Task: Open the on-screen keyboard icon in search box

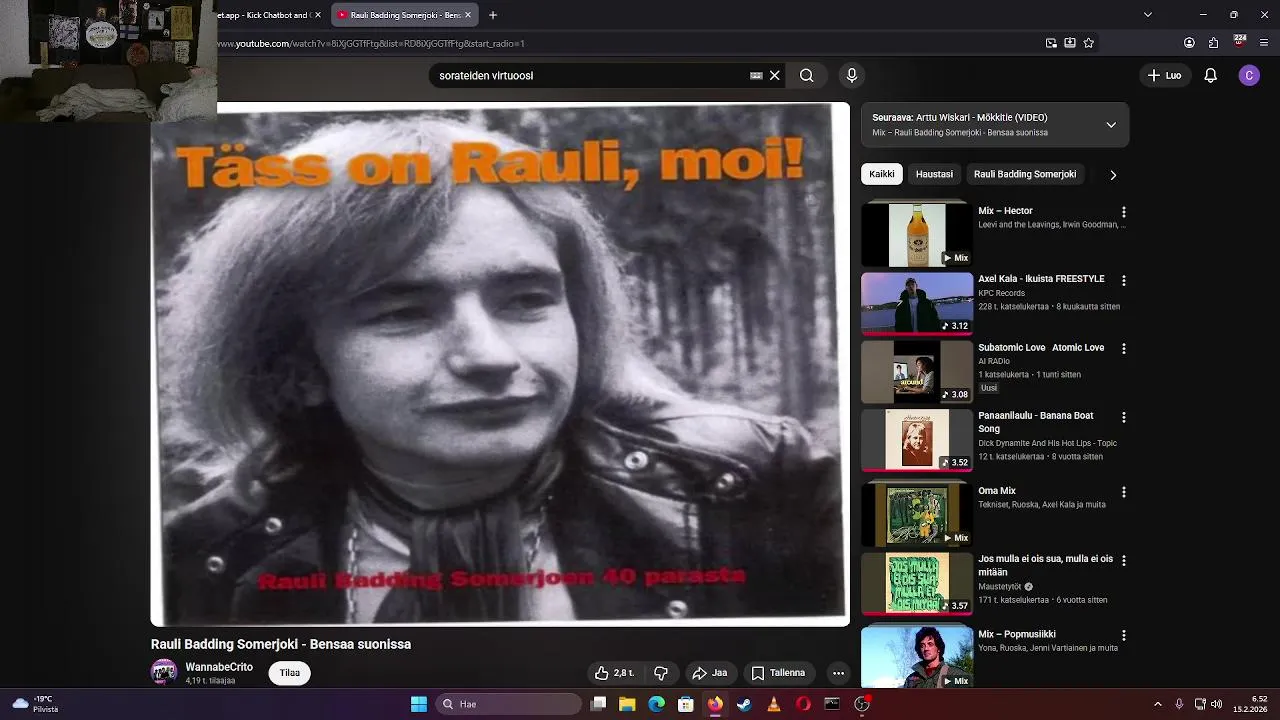Action: pyautogui.click(x=756, y=75)
